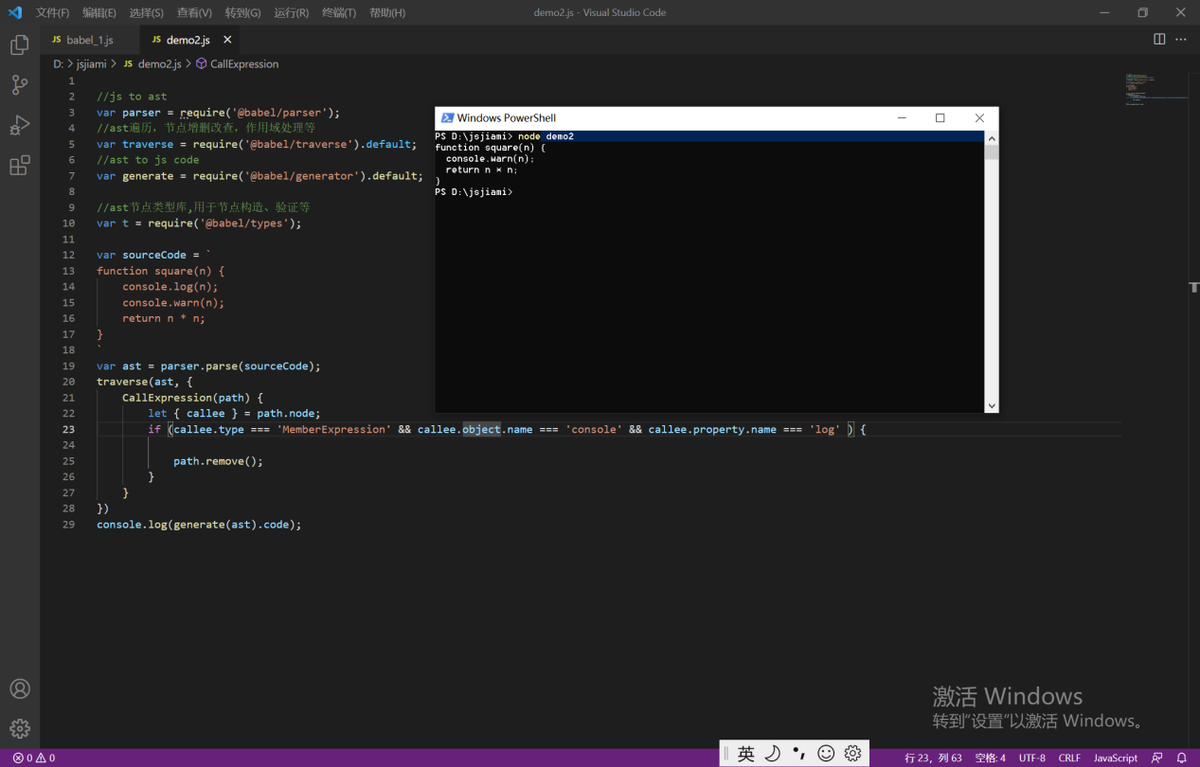
Task: Split the editor to the right
Action: click(x=1159, y=39)
